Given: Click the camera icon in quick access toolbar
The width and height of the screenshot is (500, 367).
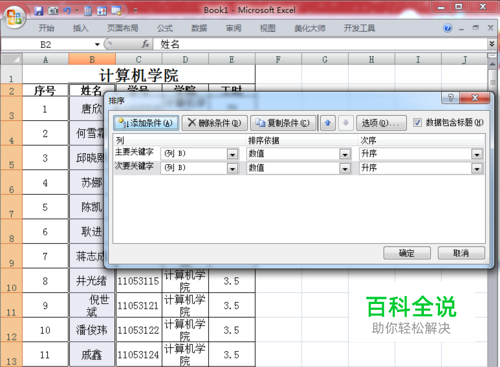Looking at the screenshot, I should click(x=53, y=11).
